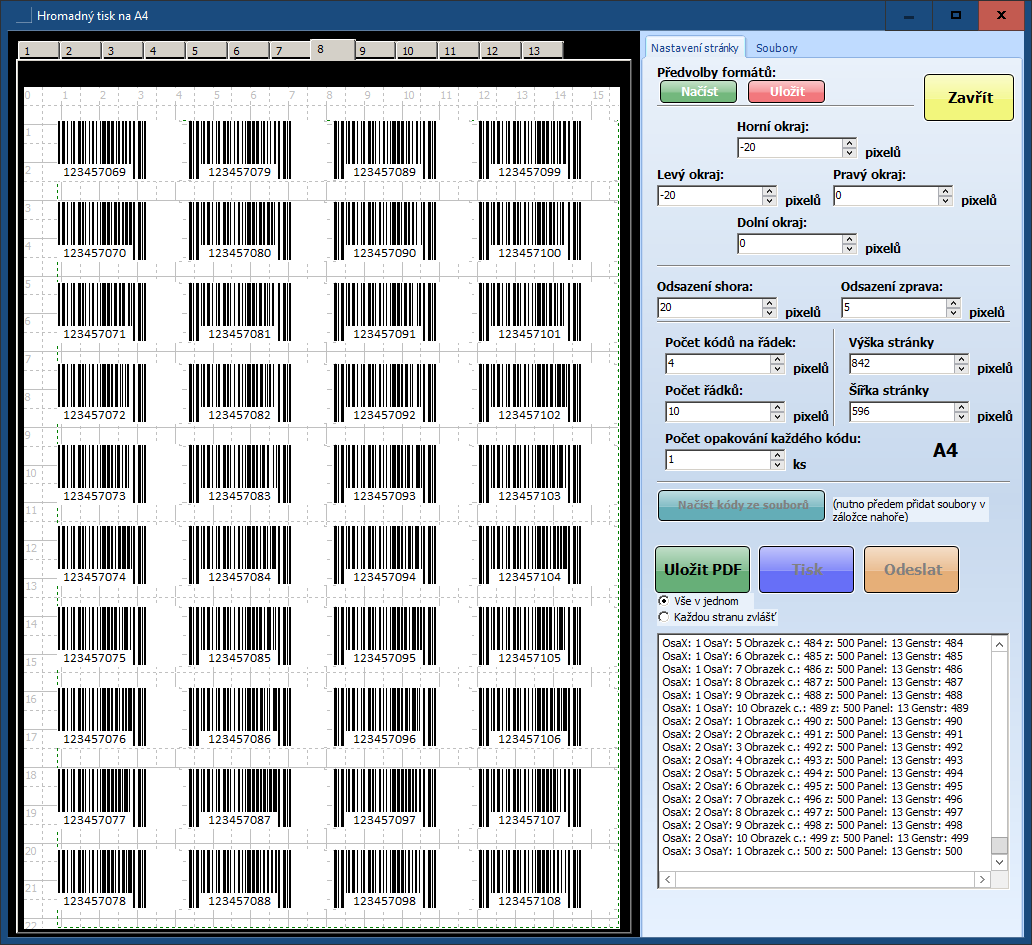Click the blue Tisk button
The width and height of the screenshot is (1032, 945).
806,569
